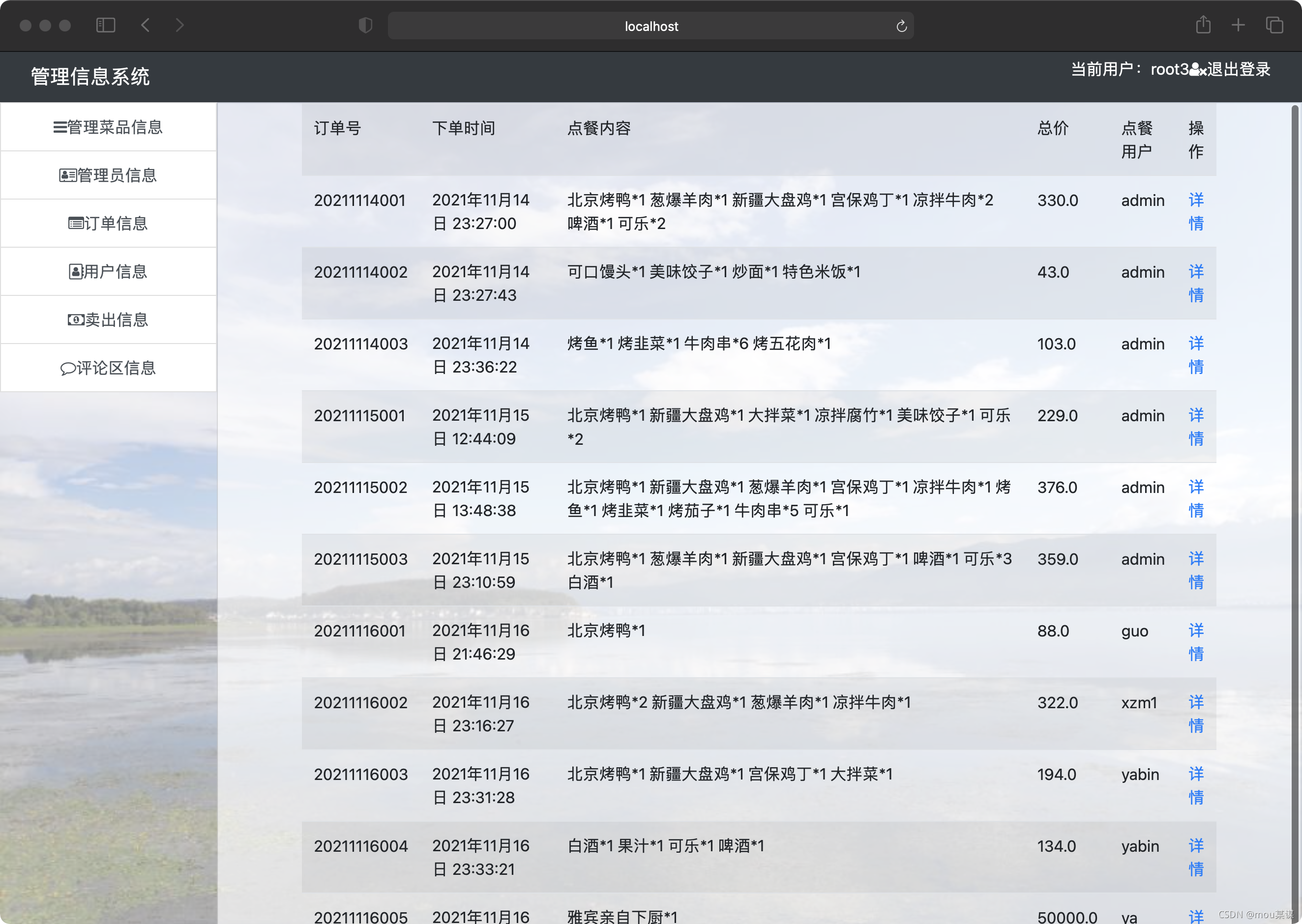Click the sidebar toggle icon in Safari toolbar
The image size is (1302, 924).
tap(106, 26)
